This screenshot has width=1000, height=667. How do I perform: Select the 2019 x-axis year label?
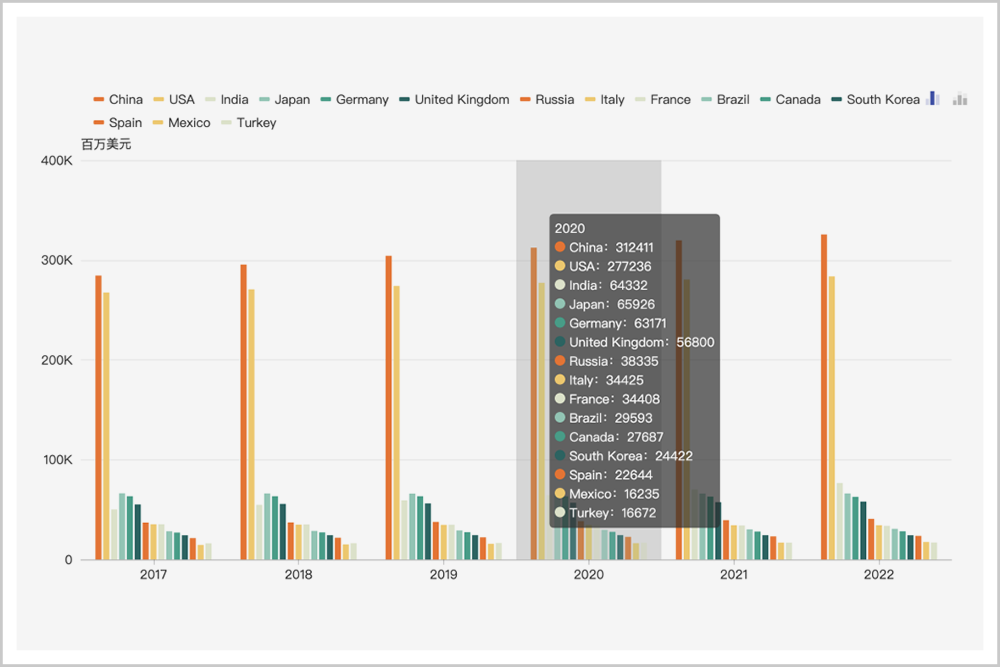(443, 575)
